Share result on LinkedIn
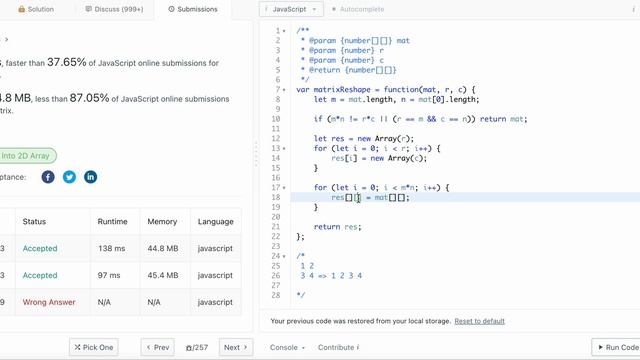Viewport: 640px width, 360px height. [90, 177]
